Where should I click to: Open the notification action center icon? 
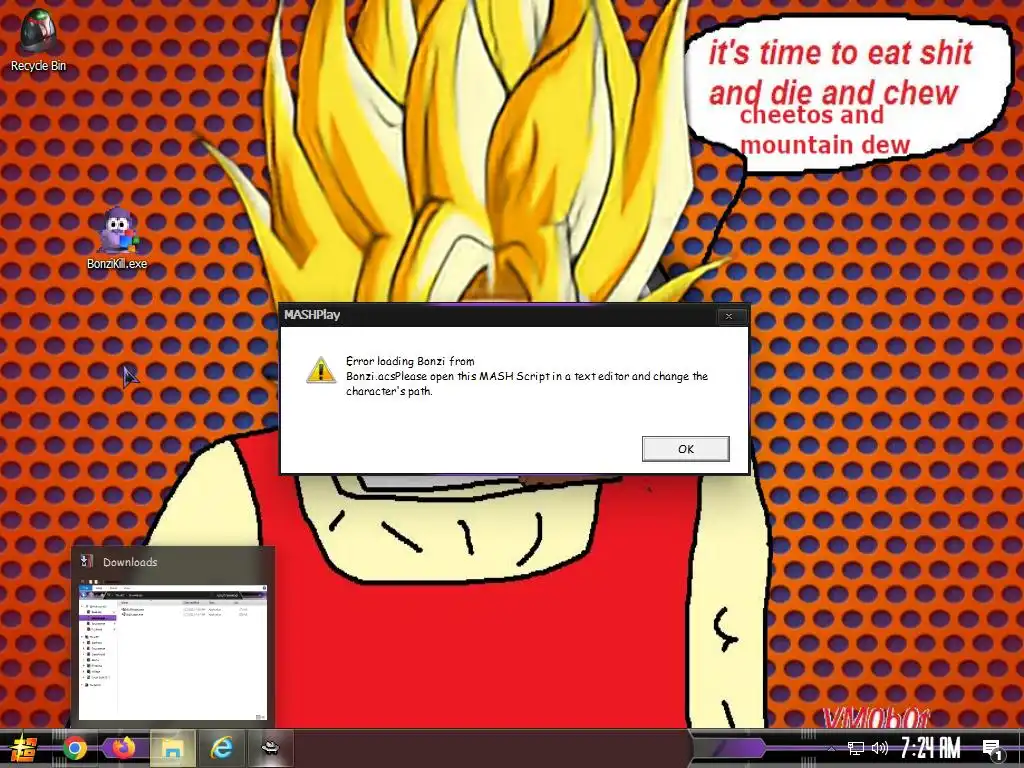click(992, 750)
